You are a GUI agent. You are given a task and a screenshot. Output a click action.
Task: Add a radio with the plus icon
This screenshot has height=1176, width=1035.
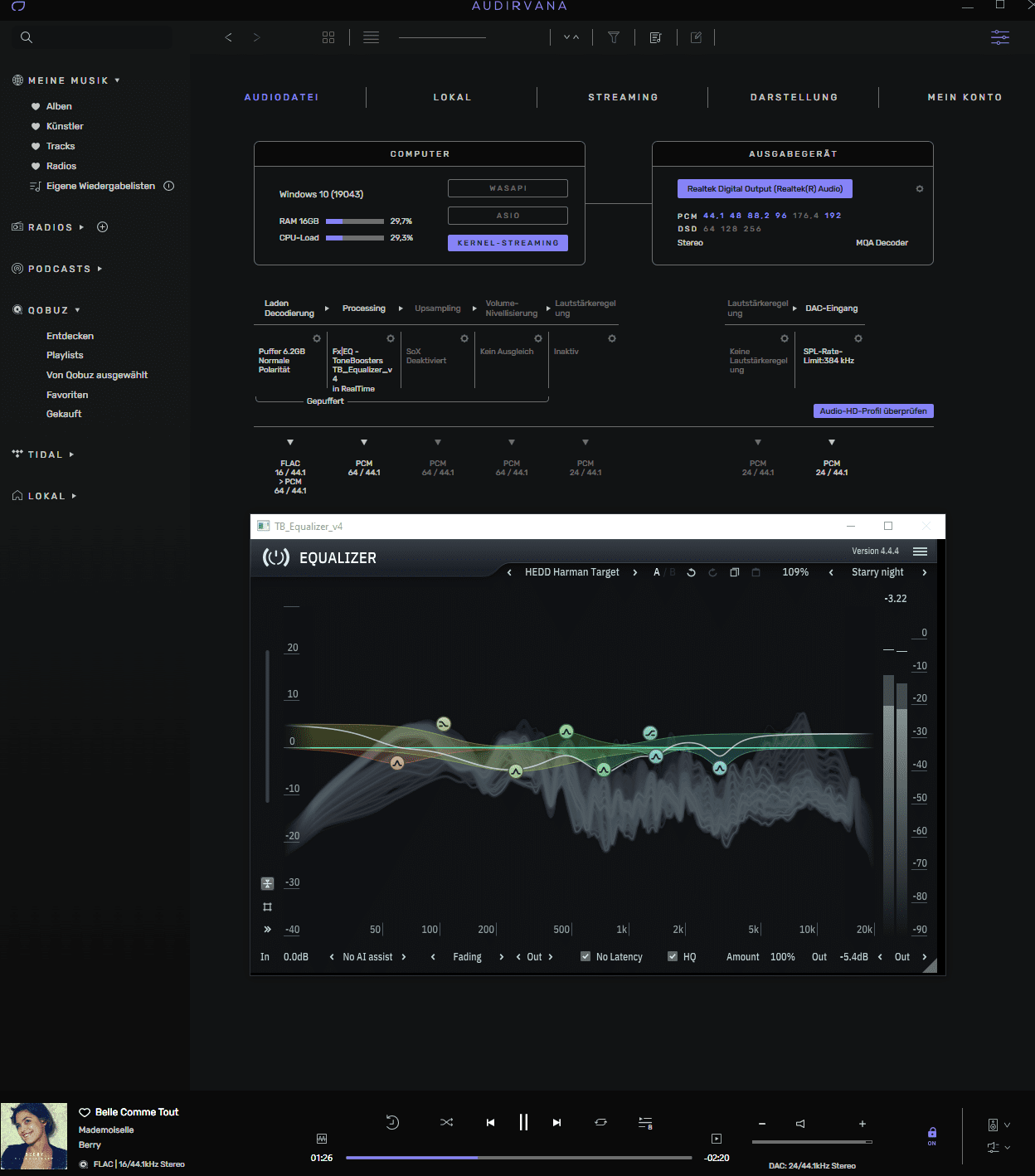[x=103, y=227]
